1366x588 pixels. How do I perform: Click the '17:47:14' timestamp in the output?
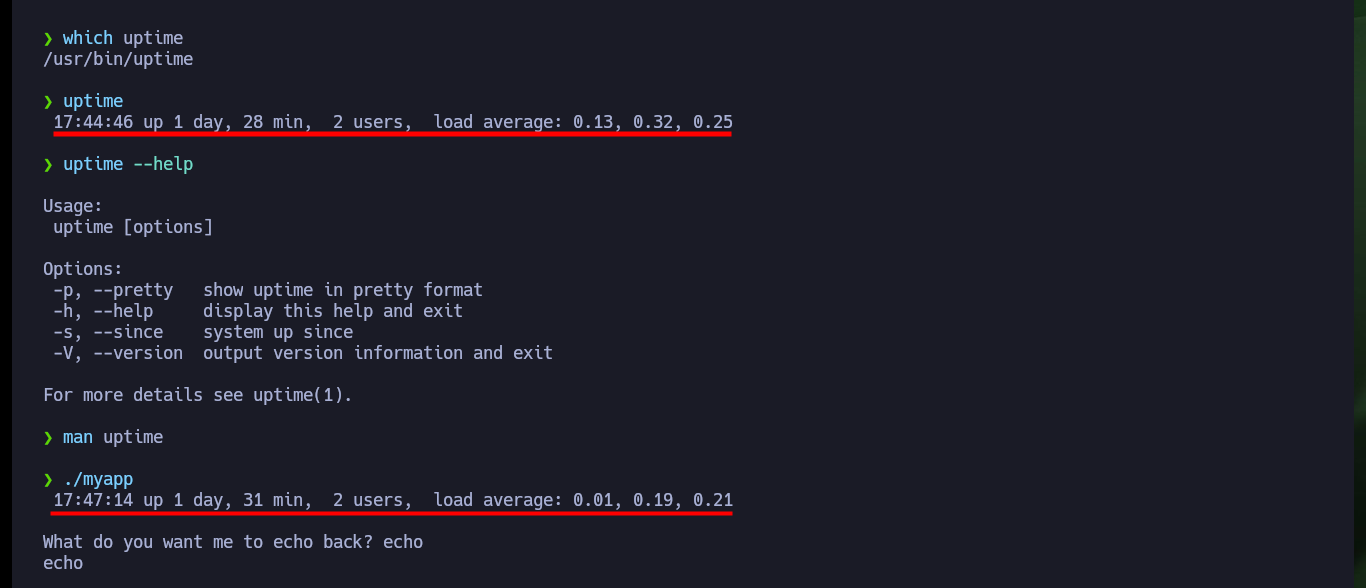click(93, 500)
